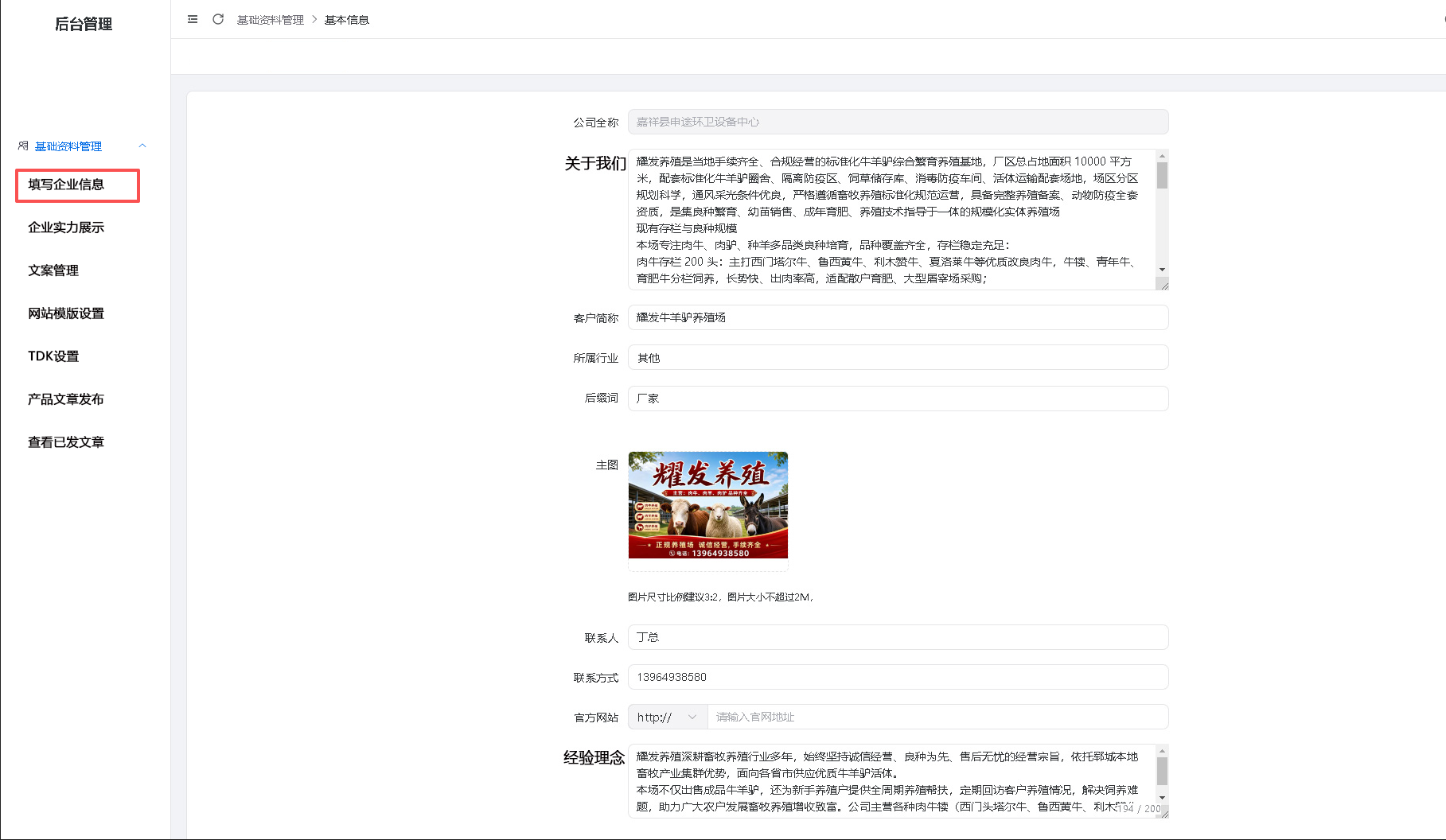Viewport: 1446px width, 840px height.
Task: Collapse the sidebar with the hamburger icon
Action: [193, 19]
